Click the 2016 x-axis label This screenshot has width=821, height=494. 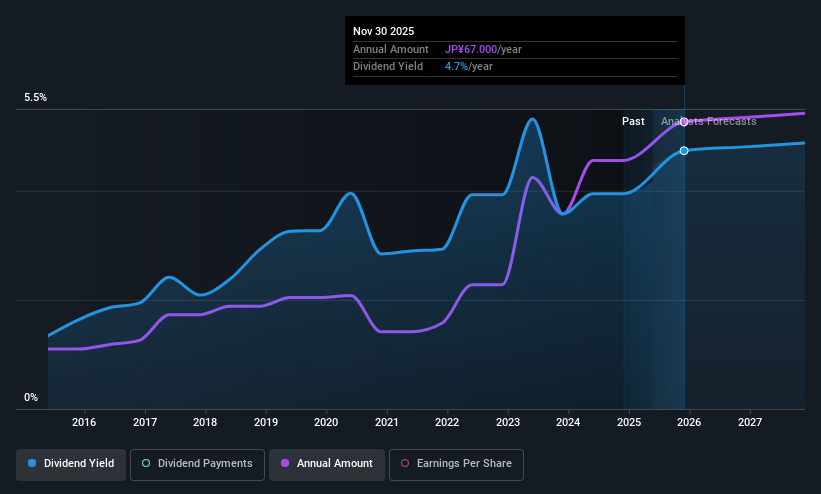[x=84, y=422]
